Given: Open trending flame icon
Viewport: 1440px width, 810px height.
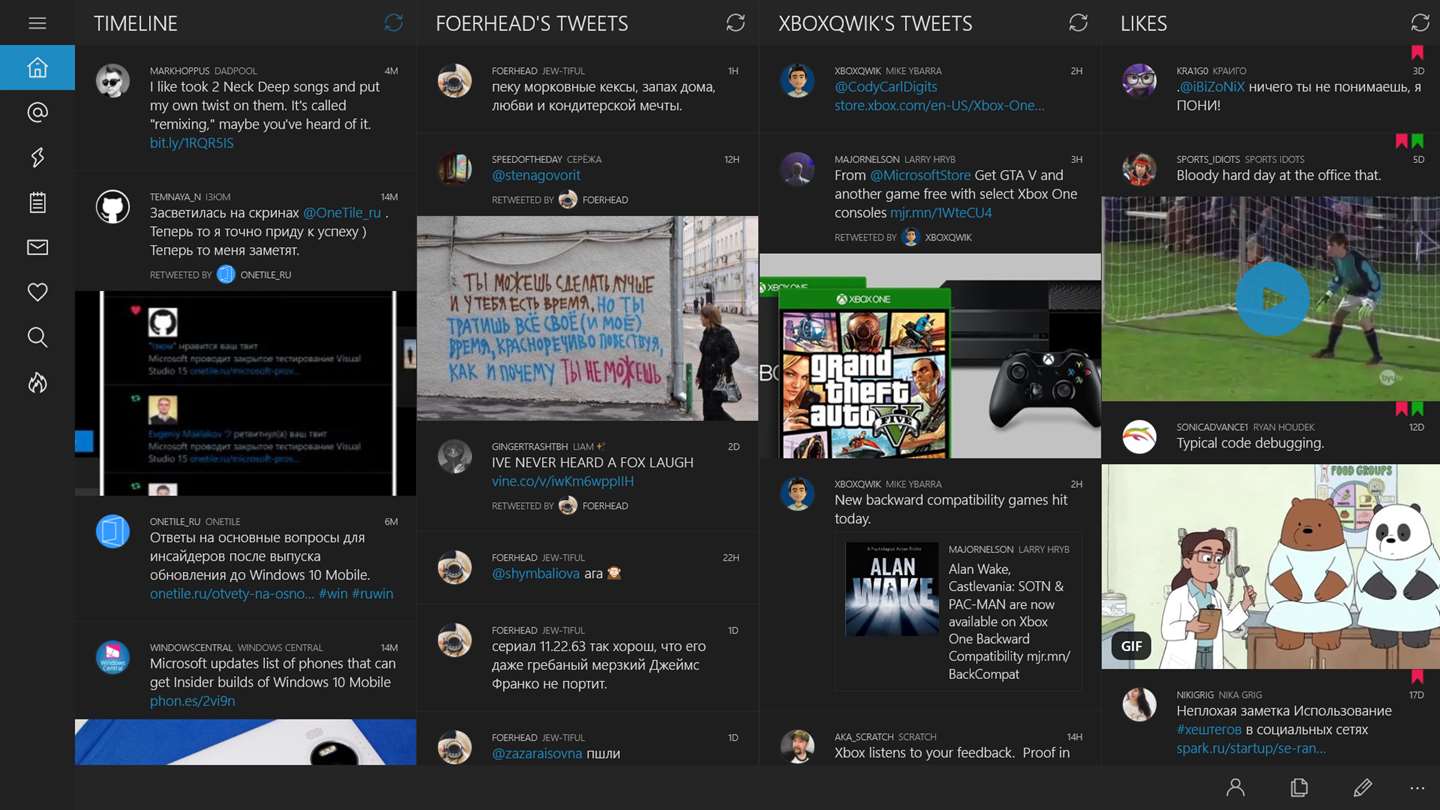Looking at the screenshot, I should pyautogui.click(x=37, y=382).
